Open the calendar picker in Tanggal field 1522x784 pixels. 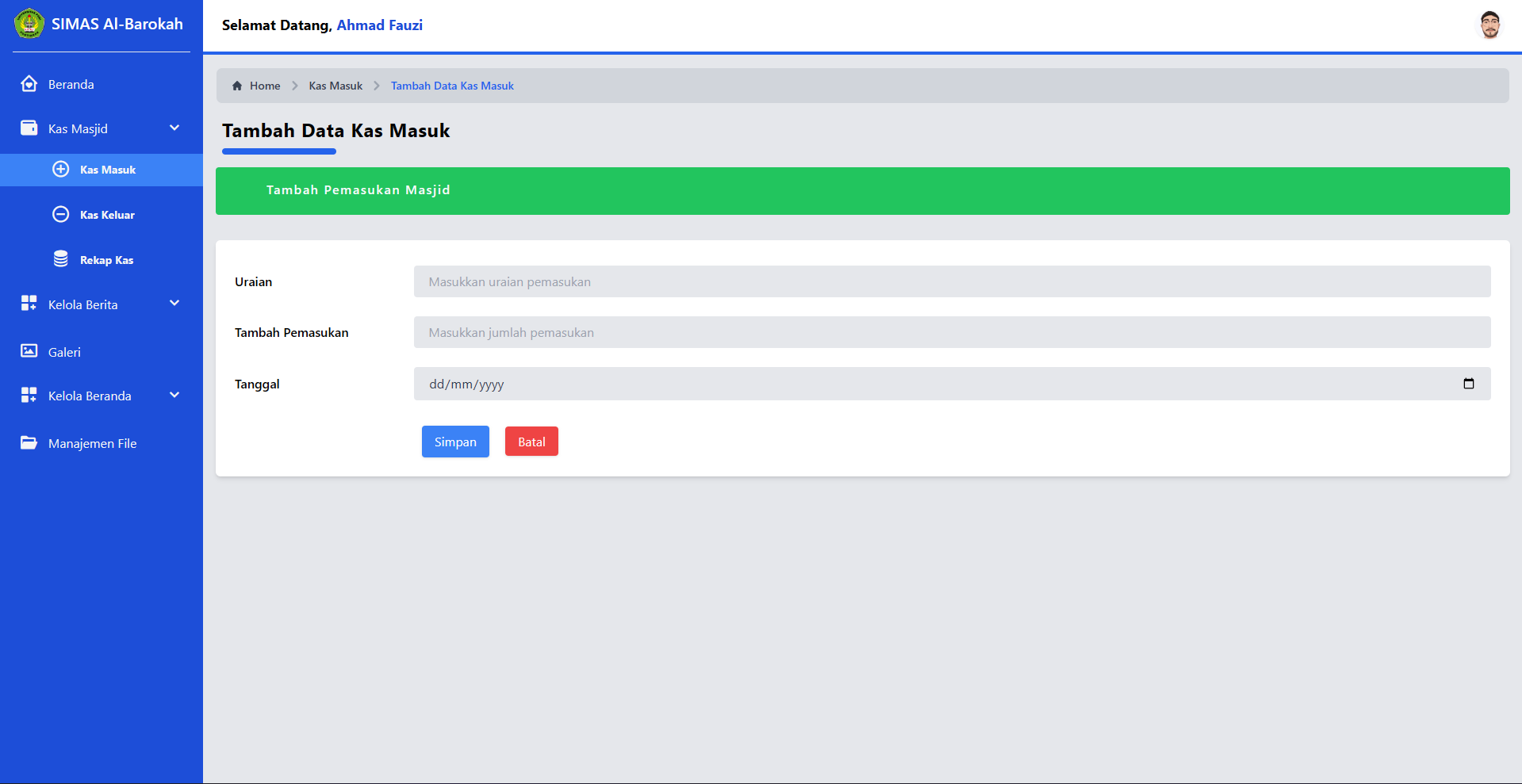point(1468,384)
